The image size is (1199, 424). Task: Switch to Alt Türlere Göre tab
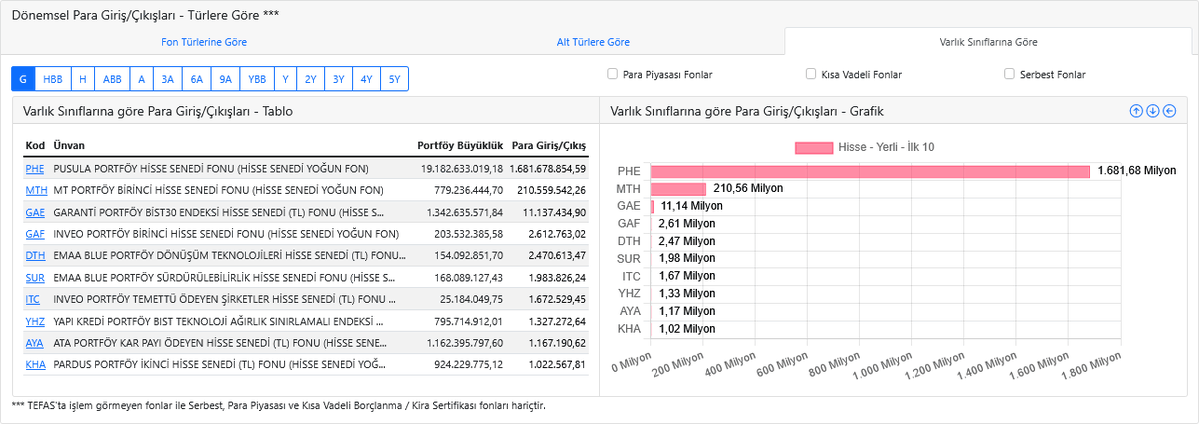(593, 42)
